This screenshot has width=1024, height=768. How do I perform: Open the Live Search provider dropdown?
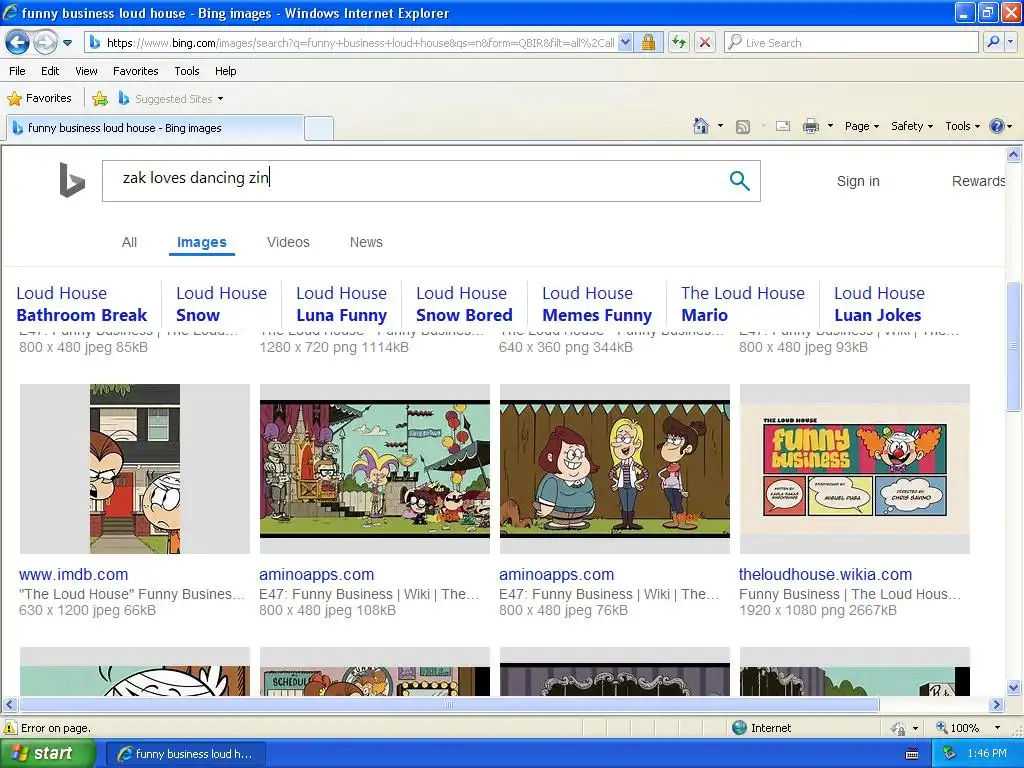coord(1011,42)
